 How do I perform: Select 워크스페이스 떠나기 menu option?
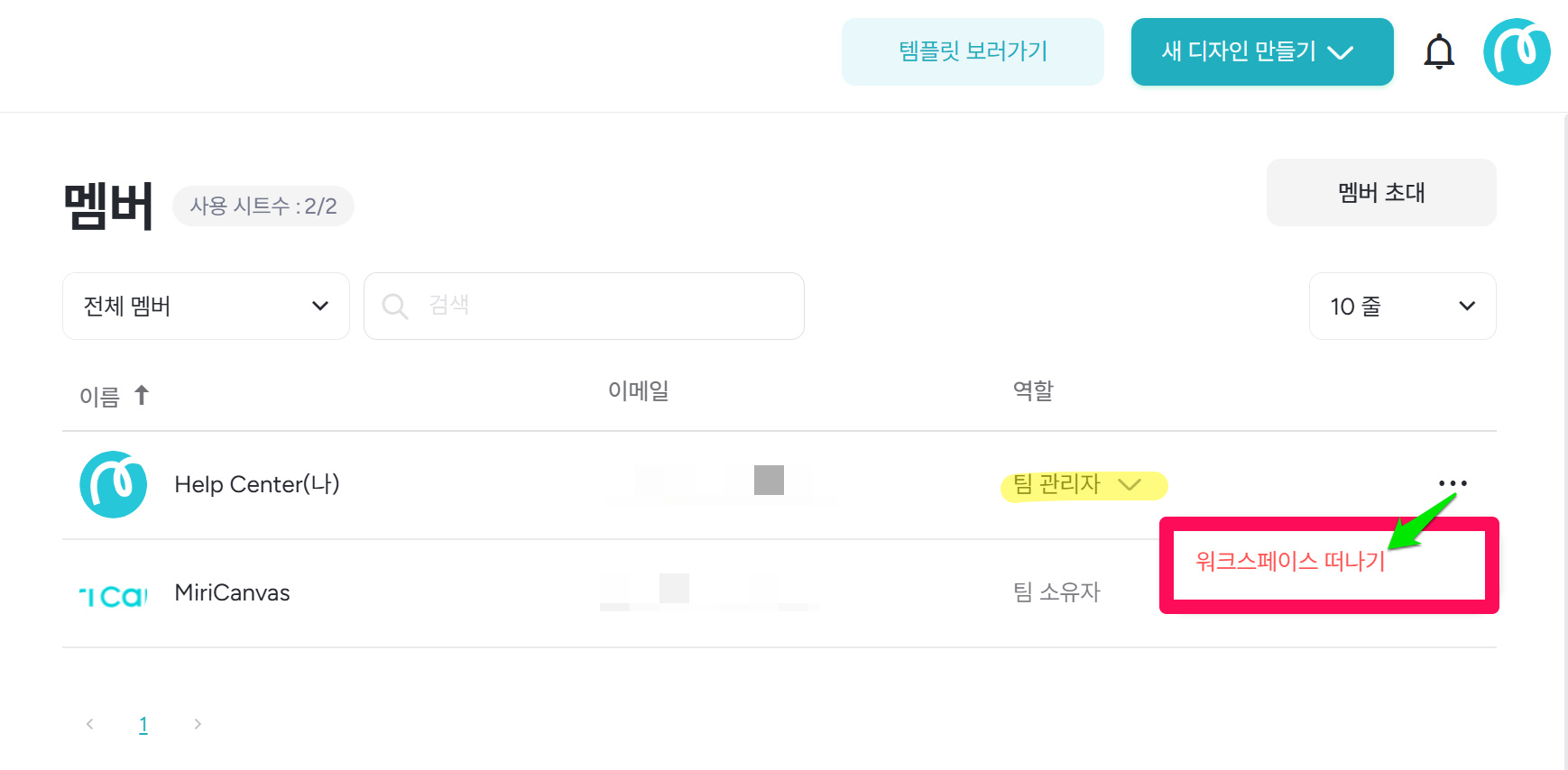coord(1290,561)
